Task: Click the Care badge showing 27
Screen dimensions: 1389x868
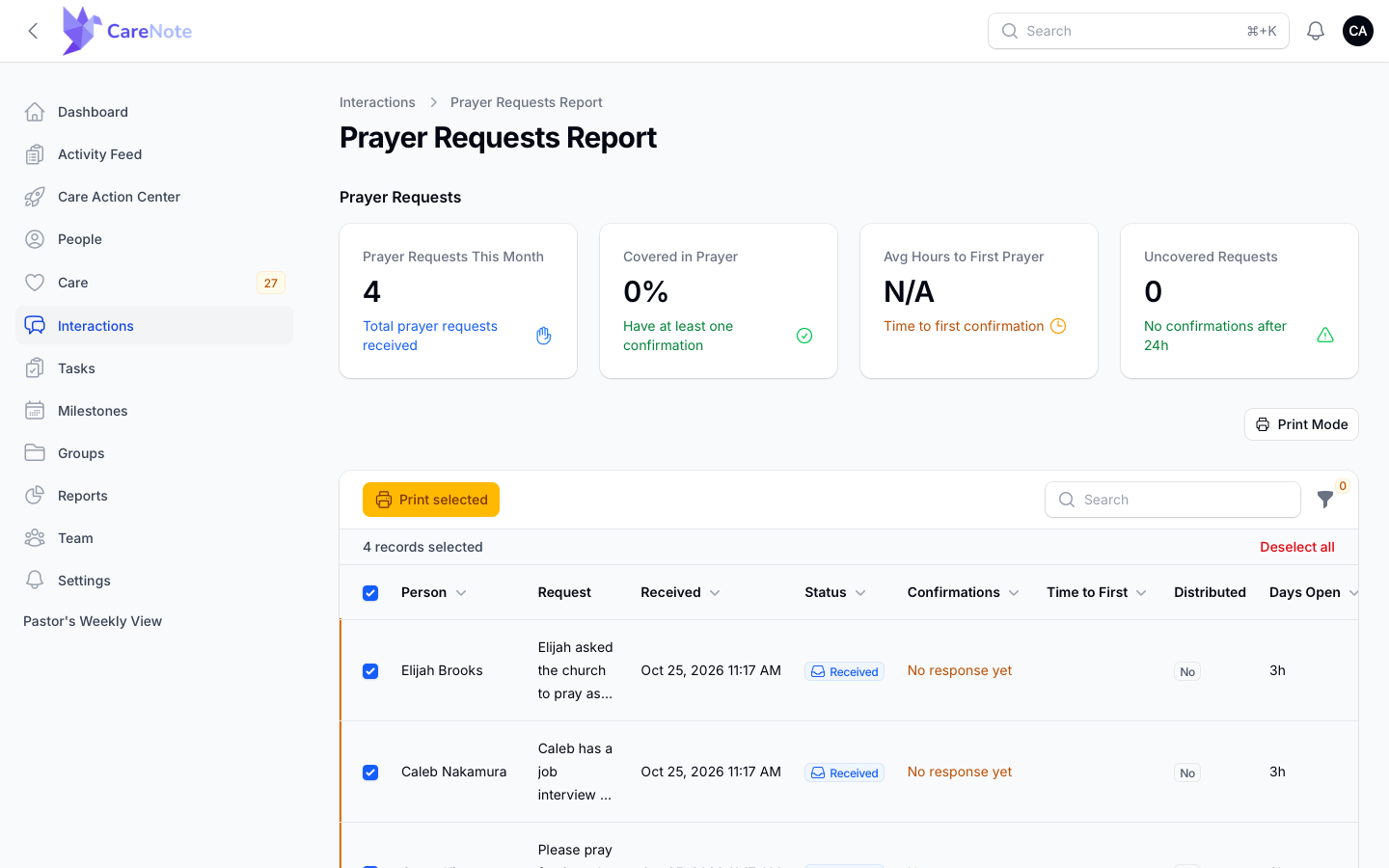Action: 271,283
